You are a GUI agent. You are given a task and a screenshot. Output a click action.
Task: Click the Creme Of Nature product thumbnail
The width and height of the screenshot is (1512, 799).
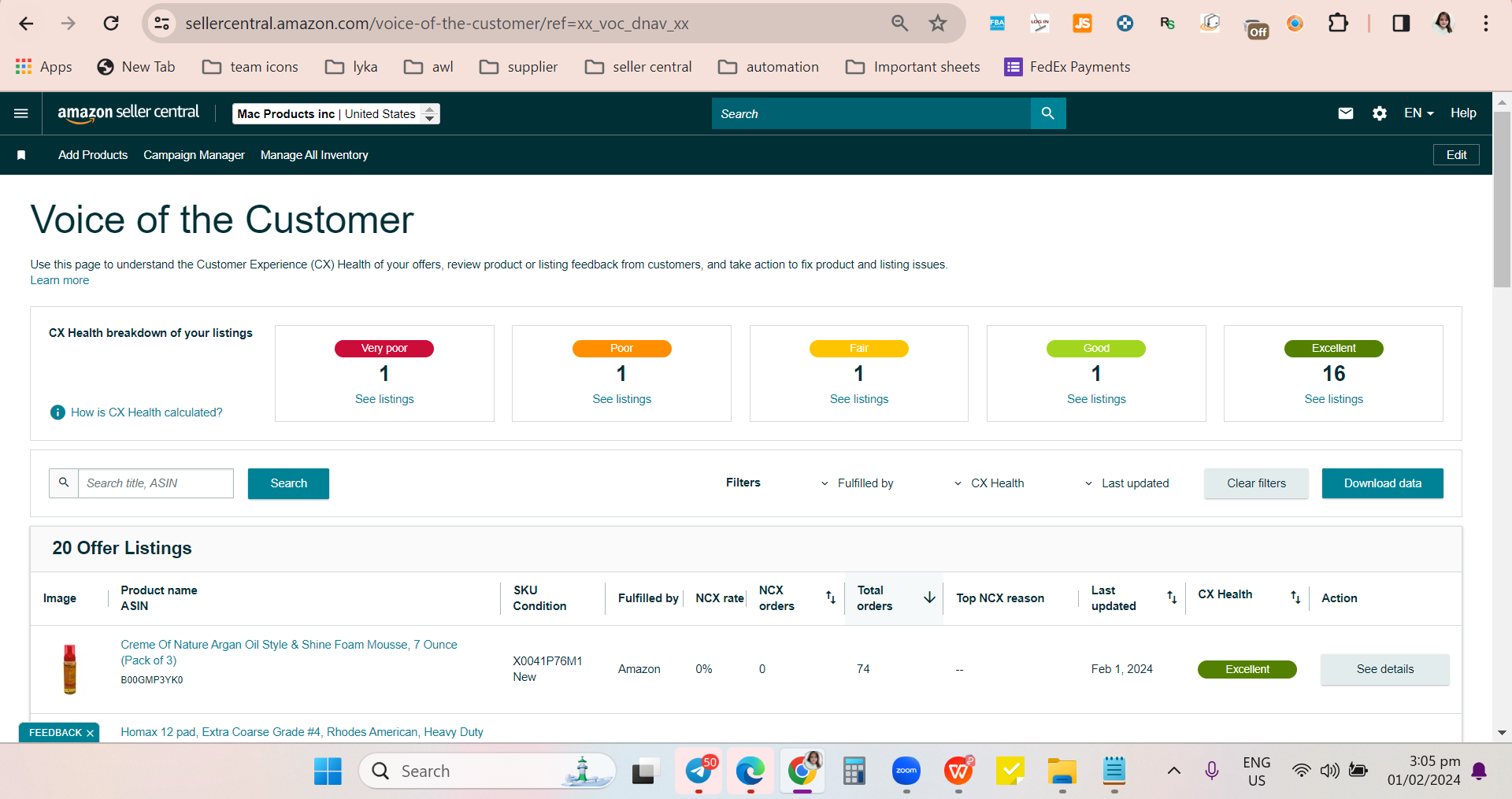pyautogui.click(x=70, y=669)
